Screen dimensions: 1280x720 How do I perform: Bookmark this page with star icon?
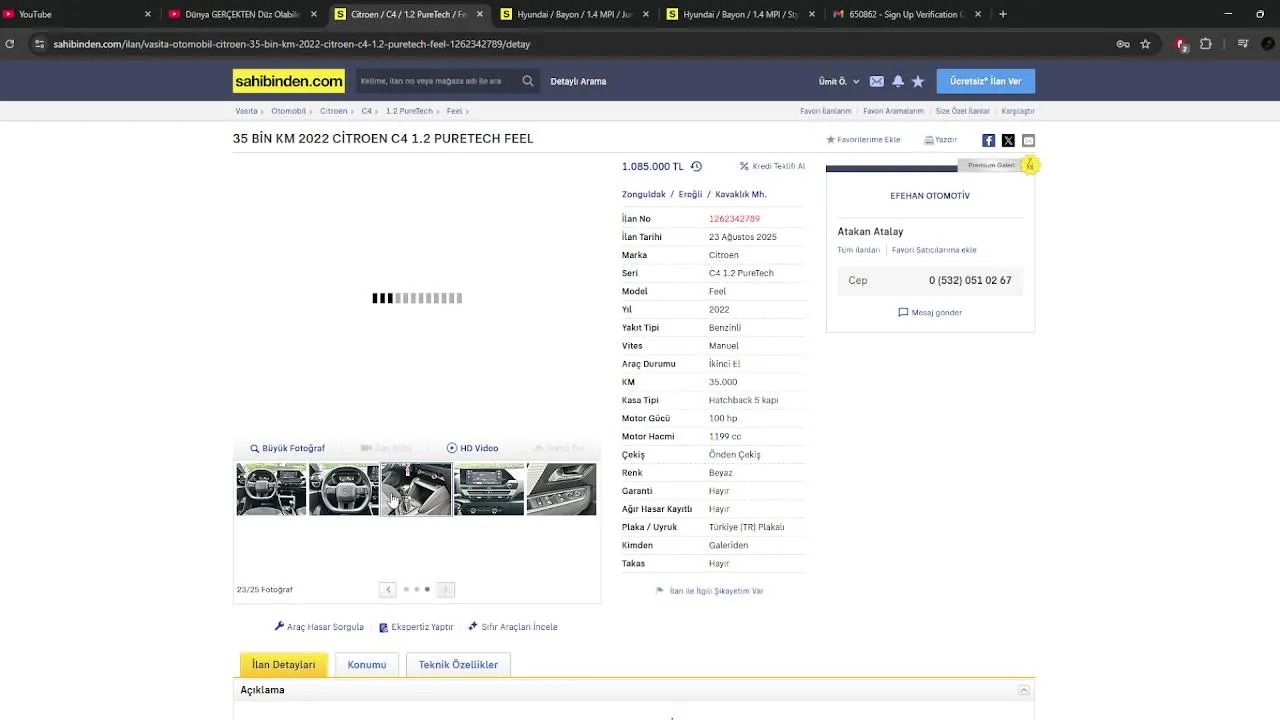1145,44
